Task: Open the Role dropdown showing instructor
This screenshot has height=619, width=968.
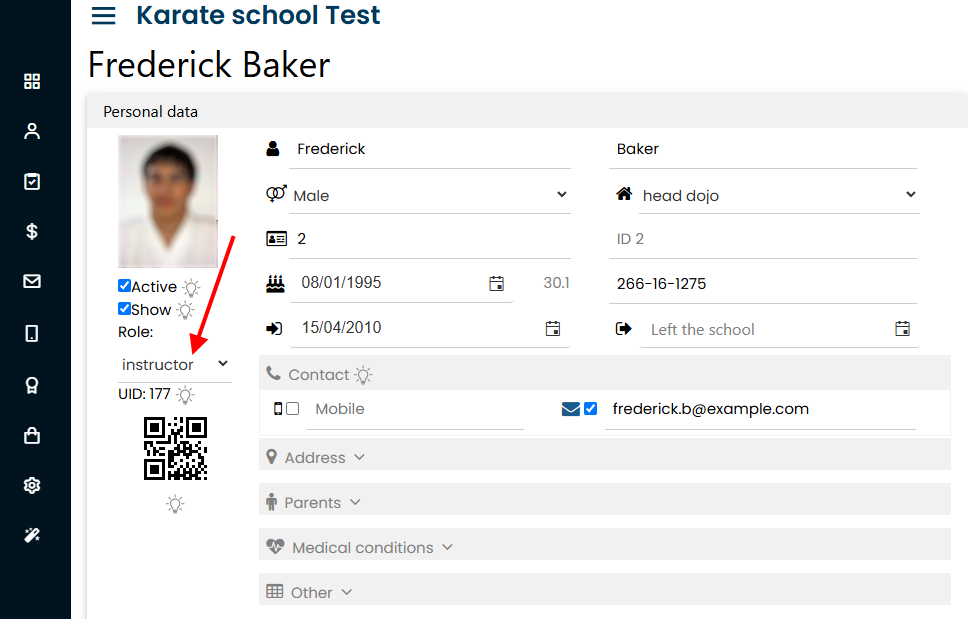Action: click(175, 365)
